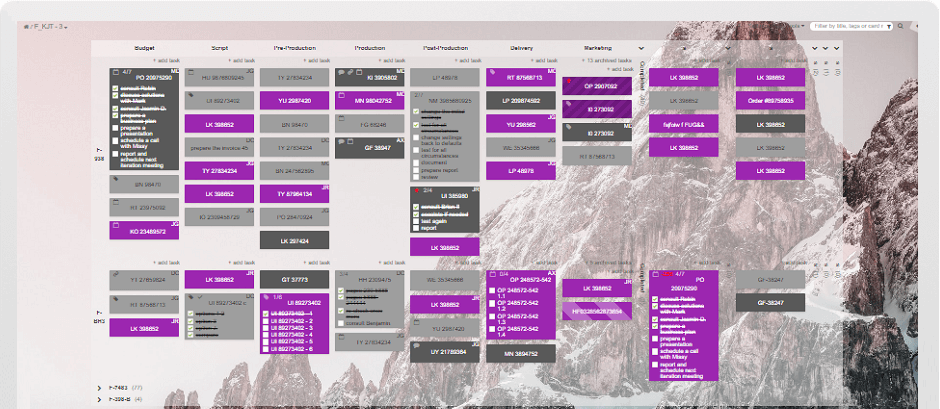Screen dimensions: 940x409
Task: Select the Post-Production column header
Action: click(x=445, y=48)
